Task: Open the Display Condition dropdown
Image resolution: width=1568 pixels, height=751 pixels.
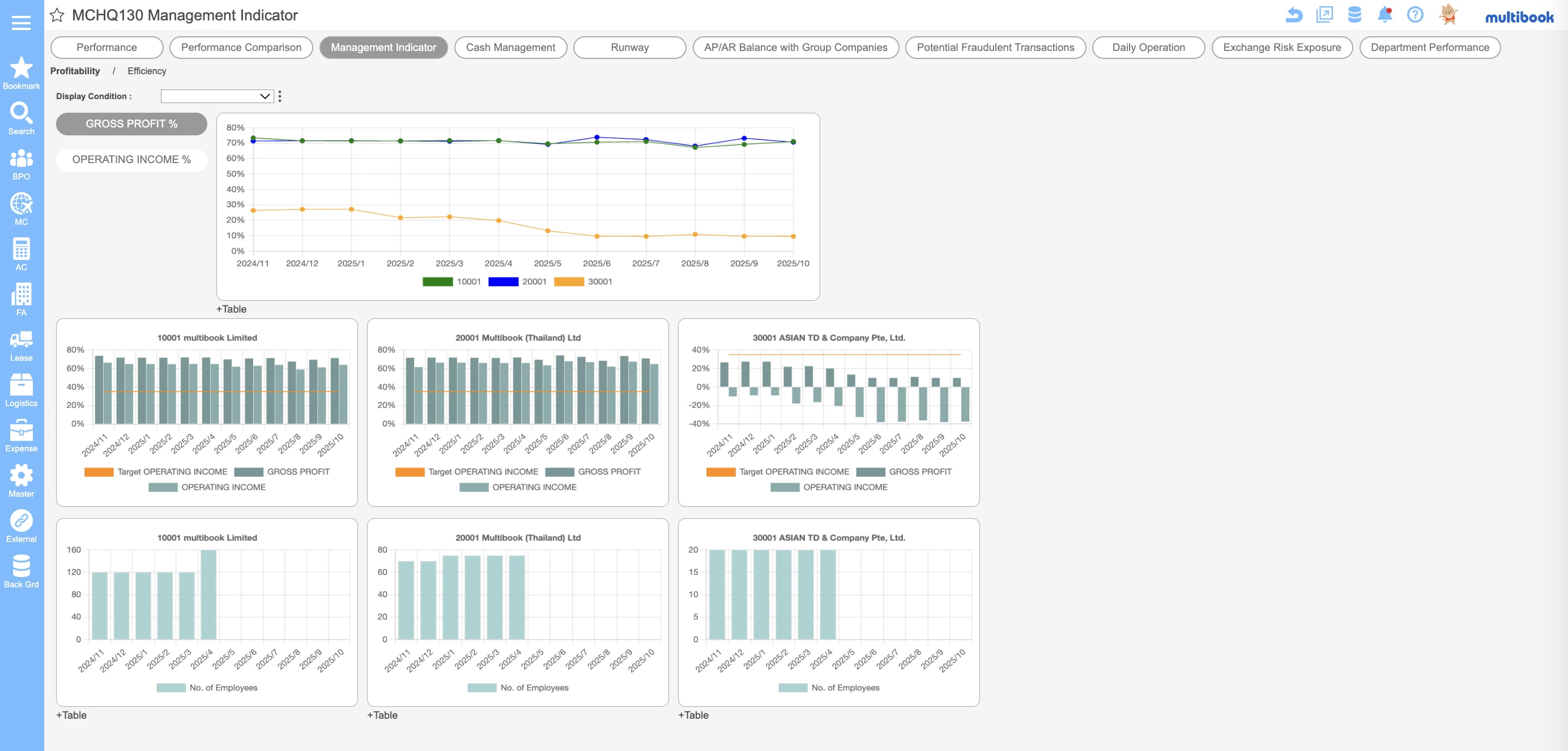Action: click(x=217, y=96)
